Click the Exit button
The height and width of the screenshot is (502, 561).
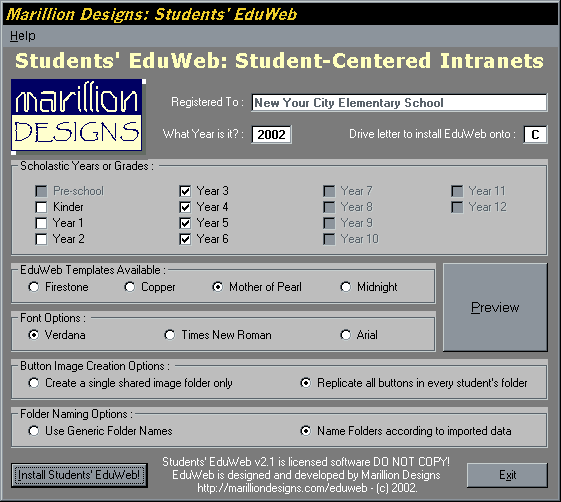point(507,475)
